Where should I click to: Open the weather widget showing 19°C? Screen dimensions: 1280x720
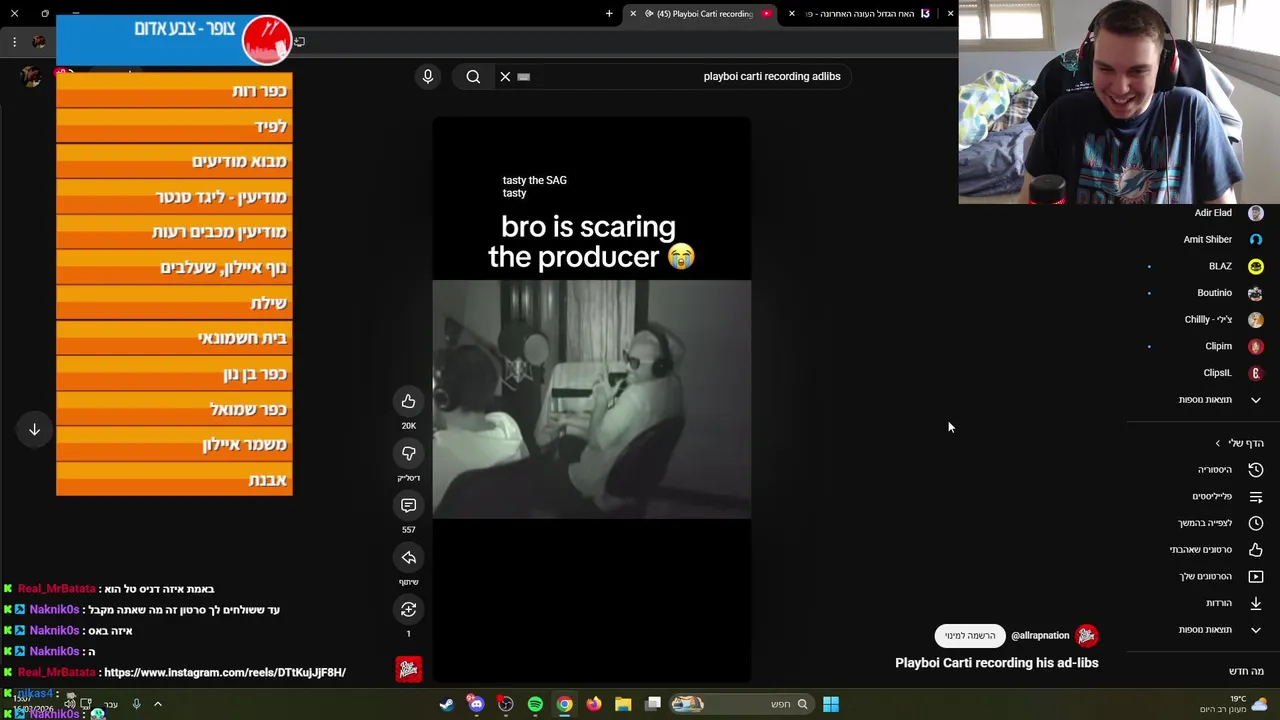pyautogui.click(x=1232, y=704)
